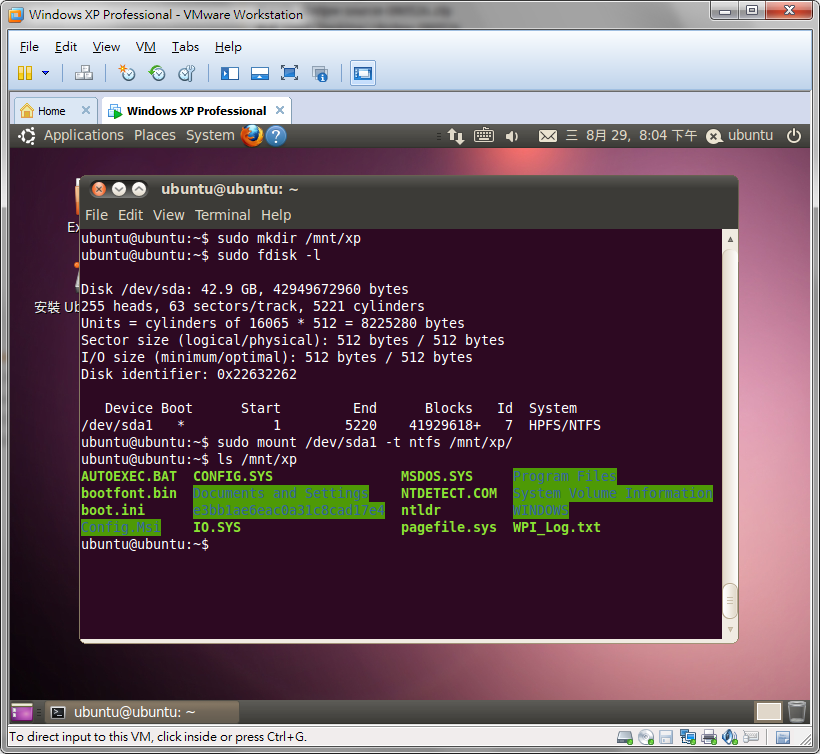
Task: Open the Trash icon in bottom panel
Action: click(x=796, y=712)
